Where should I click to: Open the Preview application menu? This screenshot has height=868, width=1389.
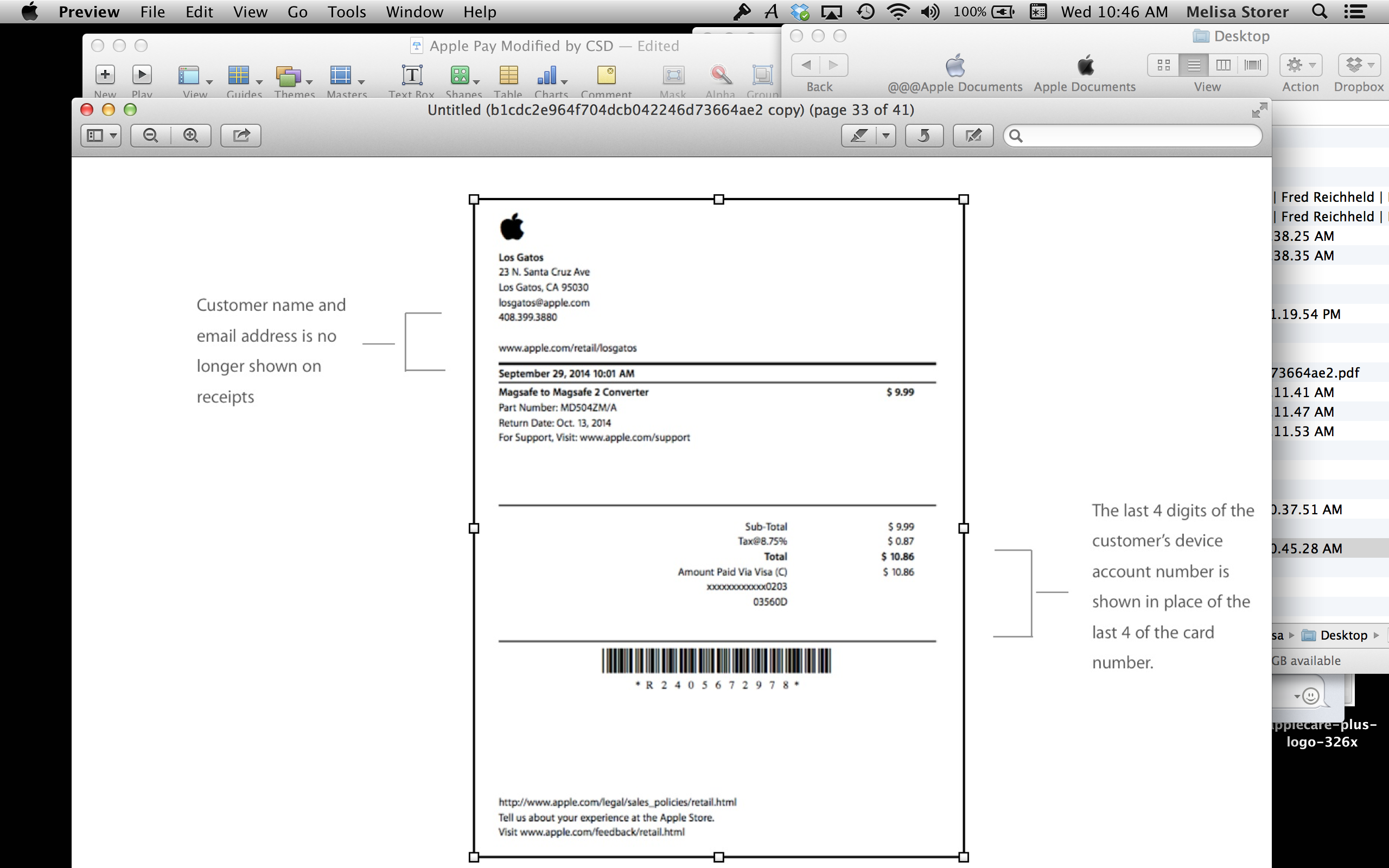(x=89, y=11)
